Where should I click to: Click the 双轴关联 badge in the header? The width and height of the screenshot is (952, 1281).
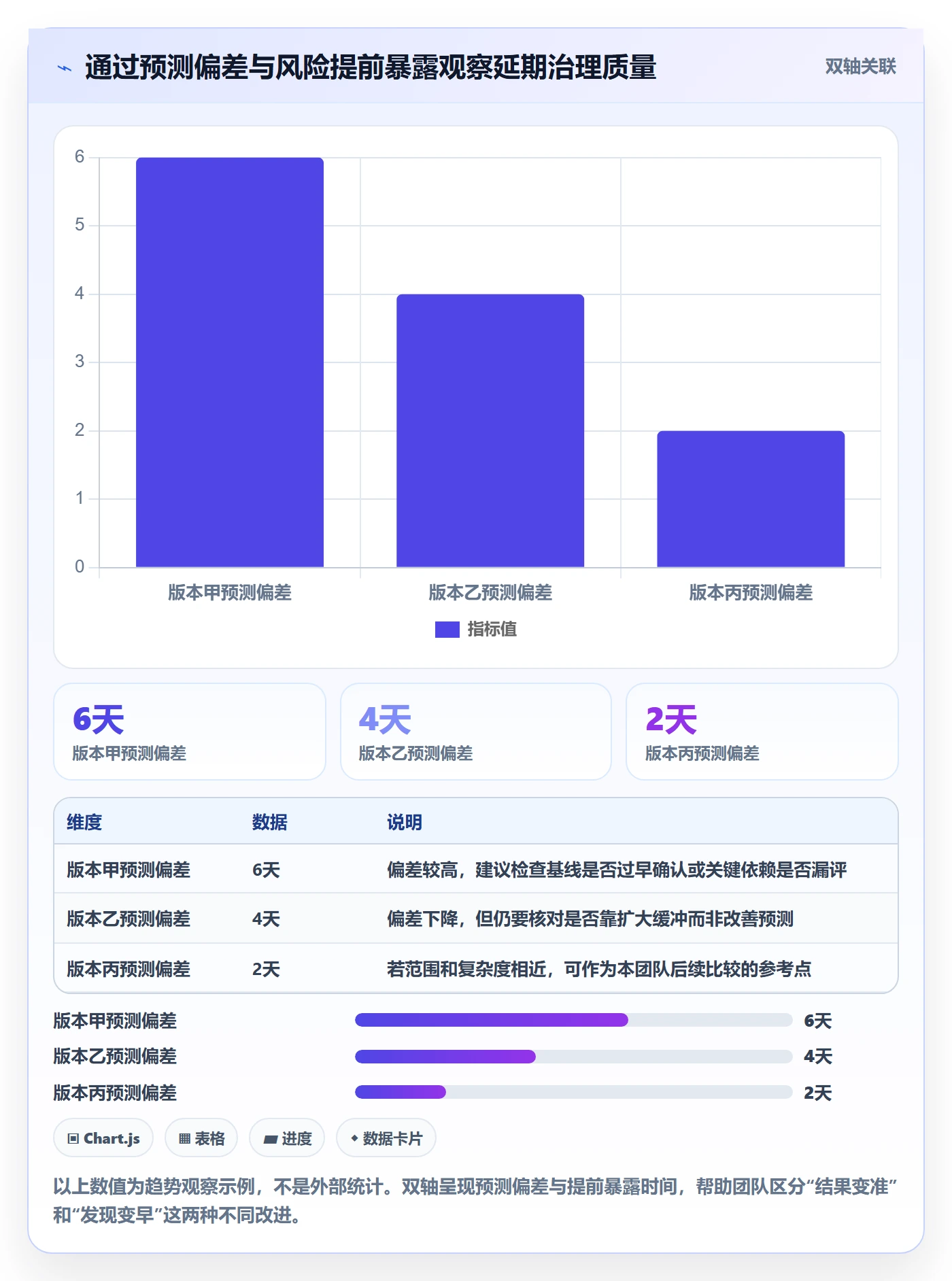coord(860,67)
